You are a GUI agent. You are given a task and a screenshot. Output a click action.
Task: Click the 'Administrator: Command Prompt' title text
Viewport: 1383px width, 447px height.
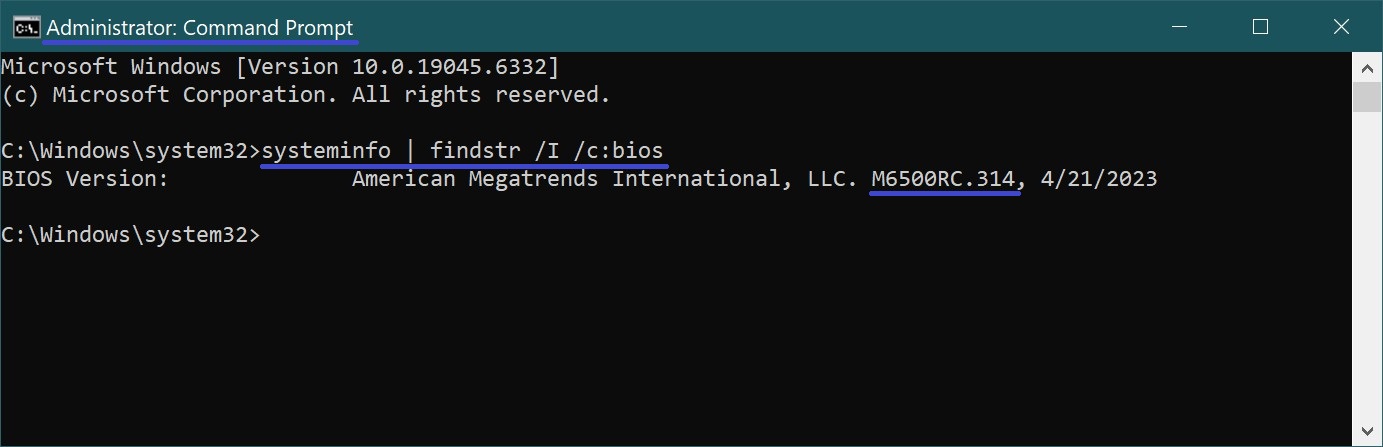point(200,28)
